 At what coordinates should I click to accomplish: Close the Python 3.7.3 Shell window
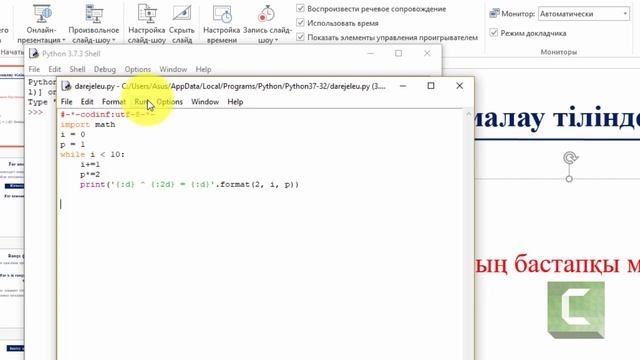(427, 53)
